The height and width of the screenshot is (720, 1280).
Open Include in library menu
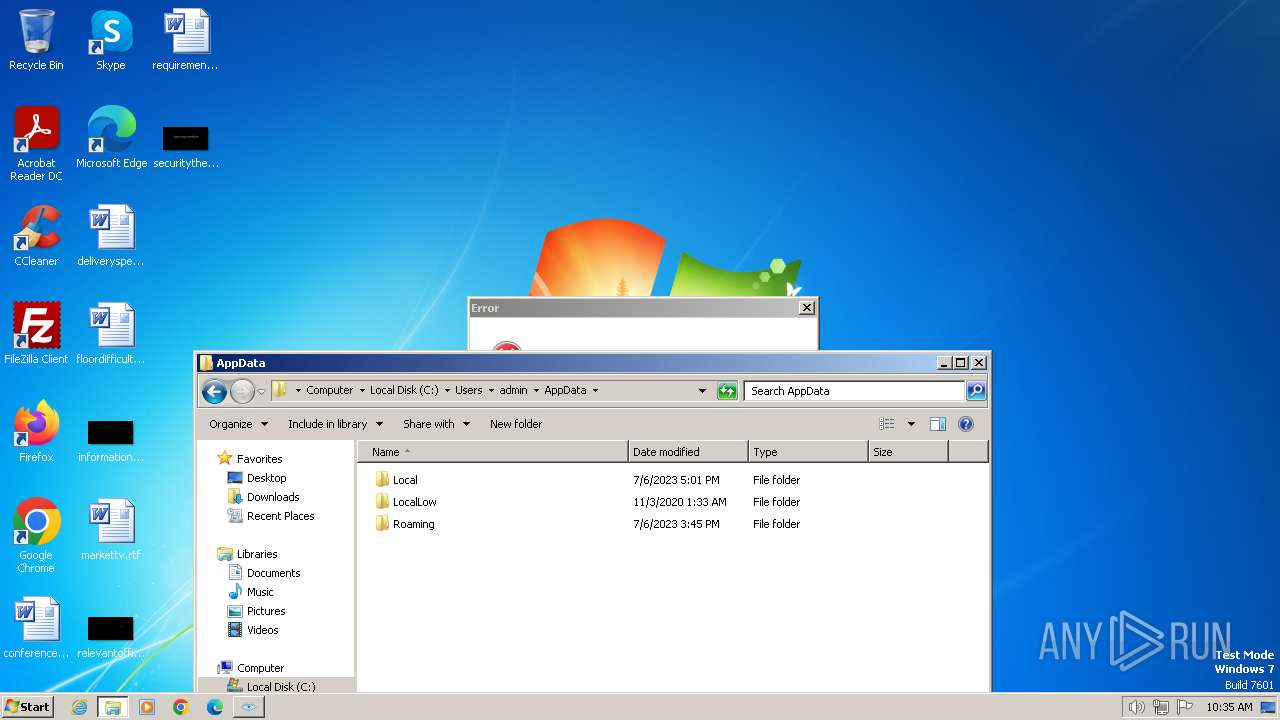tap(336, 424)
